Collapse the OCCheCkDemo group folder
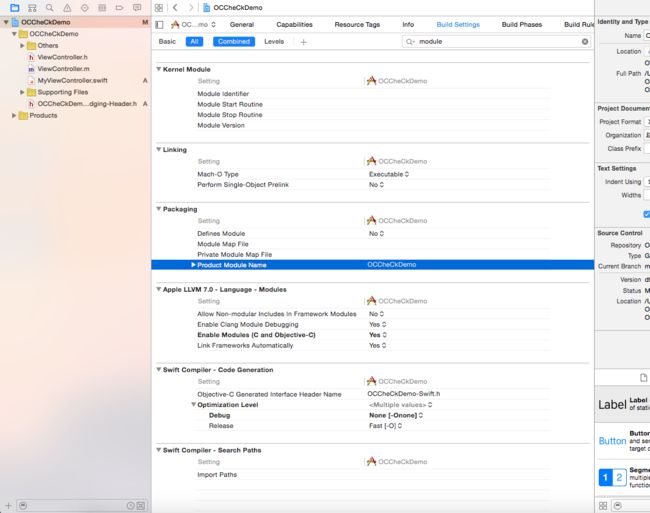Viewport: 650px width, 513px height. [x=14, y=34]
